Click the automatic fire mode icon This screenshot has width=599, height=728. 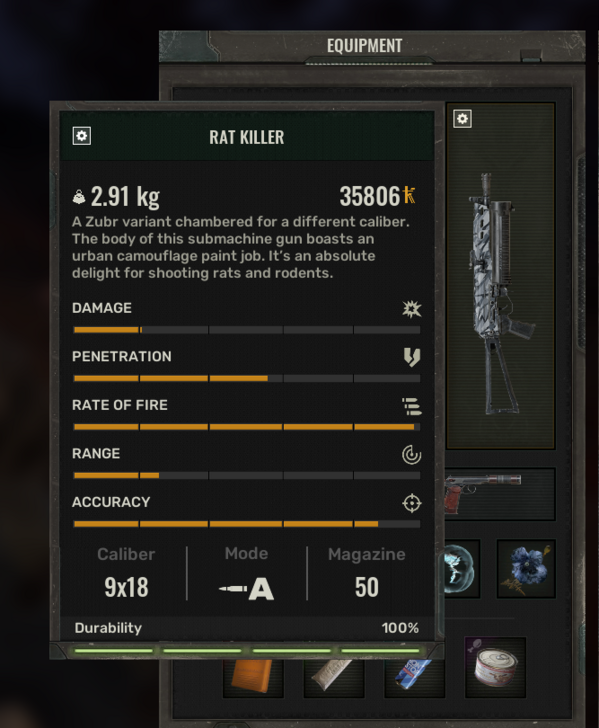click(x=247, y=589)
